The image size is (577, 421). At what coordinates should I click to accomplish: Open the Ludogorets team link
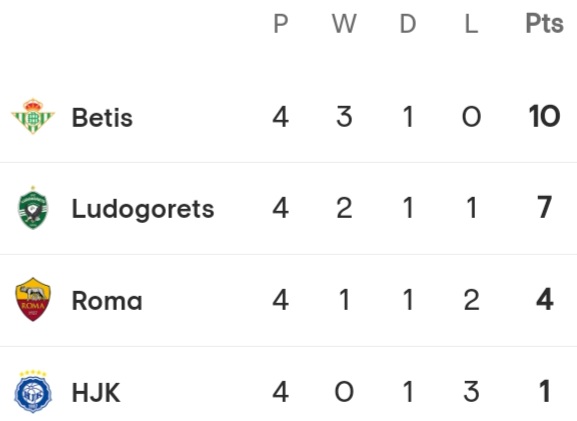[x=143, y=209]
